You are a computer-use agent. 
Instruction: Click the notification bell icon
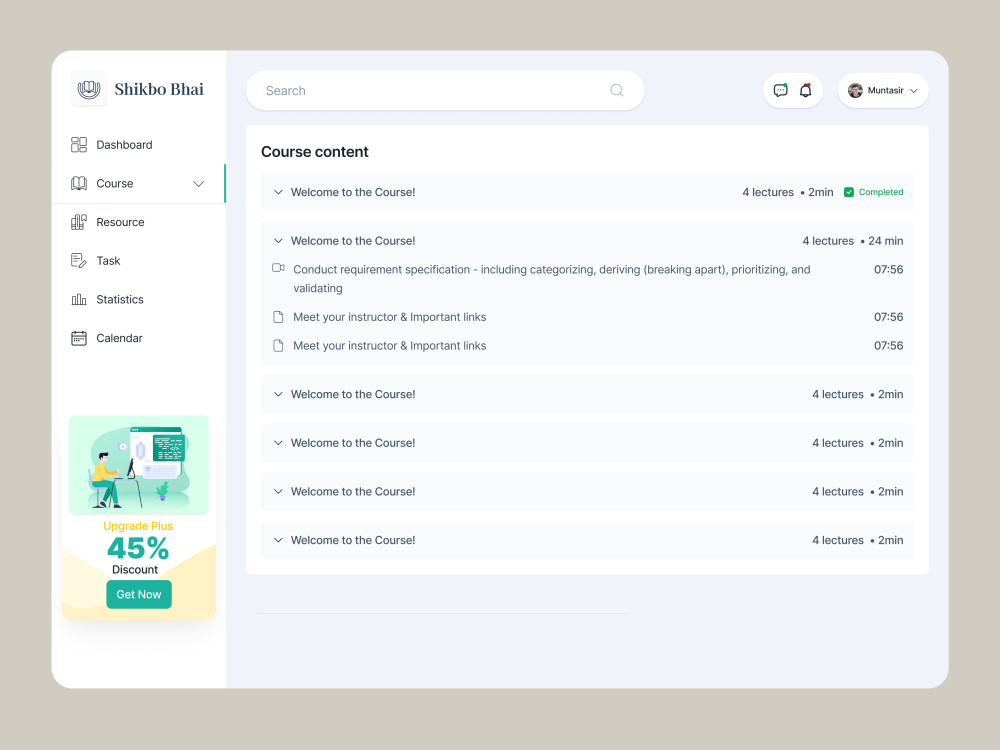click(805, 90)
